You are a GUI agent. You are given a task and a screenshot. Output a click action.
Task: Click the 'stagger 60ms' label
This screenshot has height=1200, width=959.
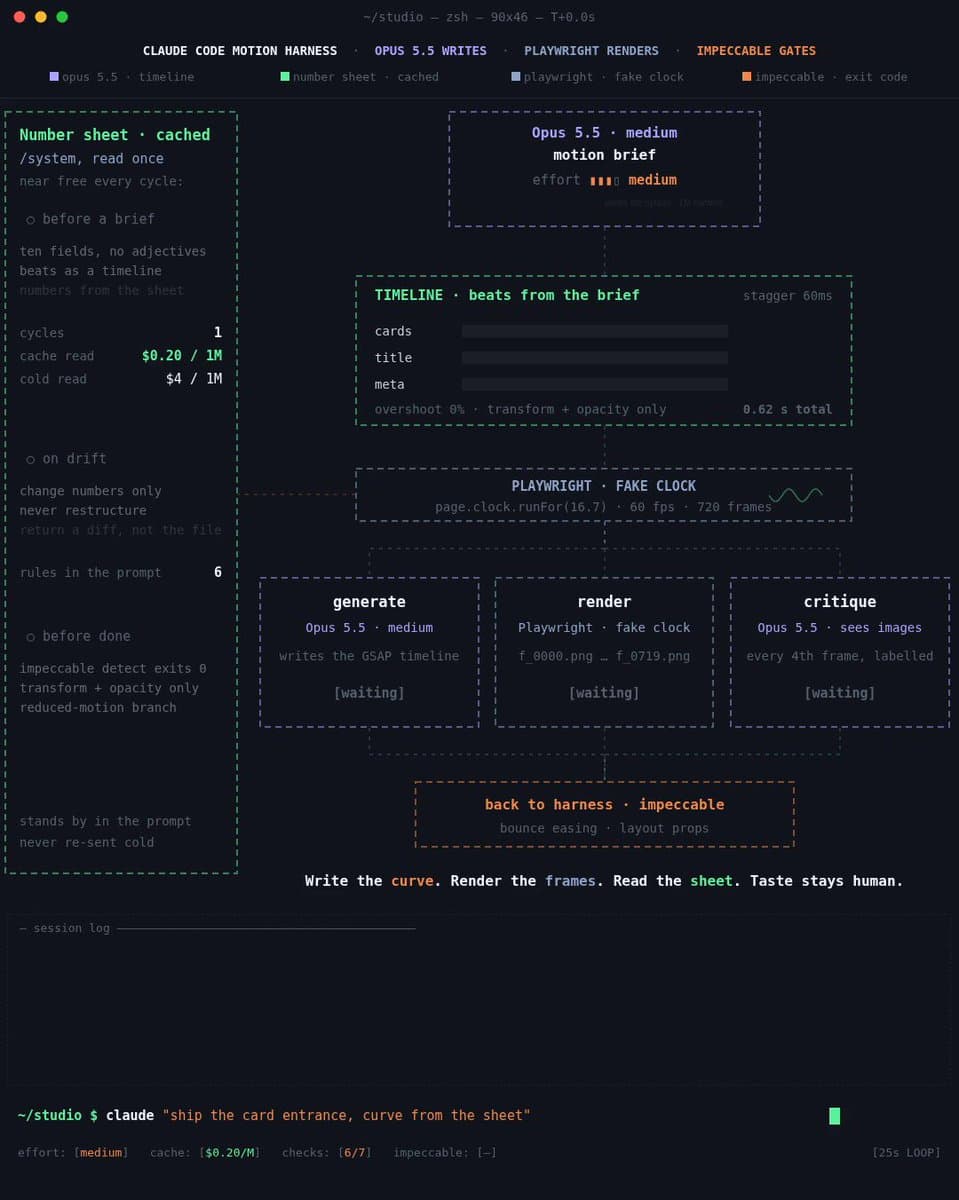[787, 295]
